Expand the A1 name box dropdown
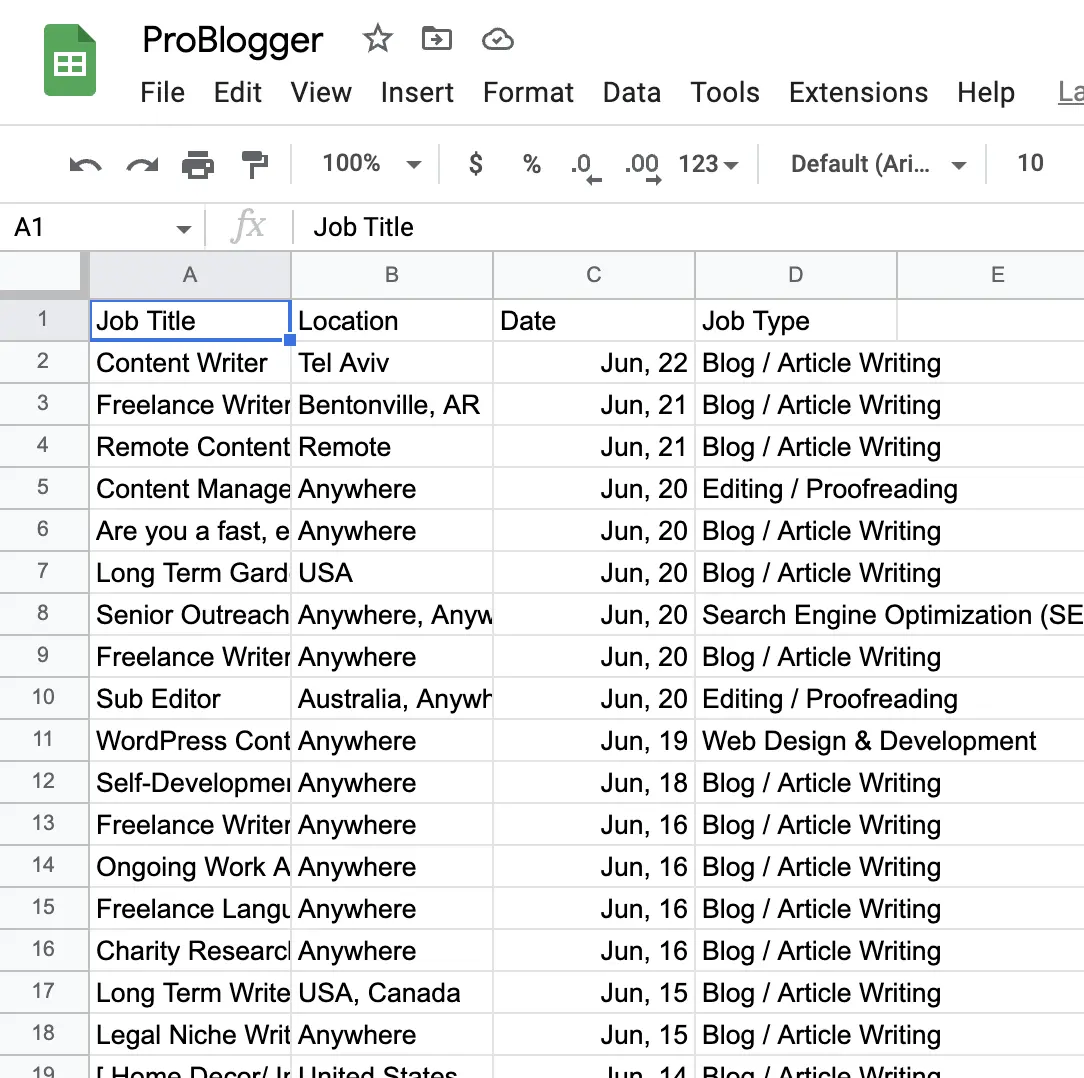The width and height of the screenshot is (1084, 1078). pyautogui.click(x=183, y=229)
